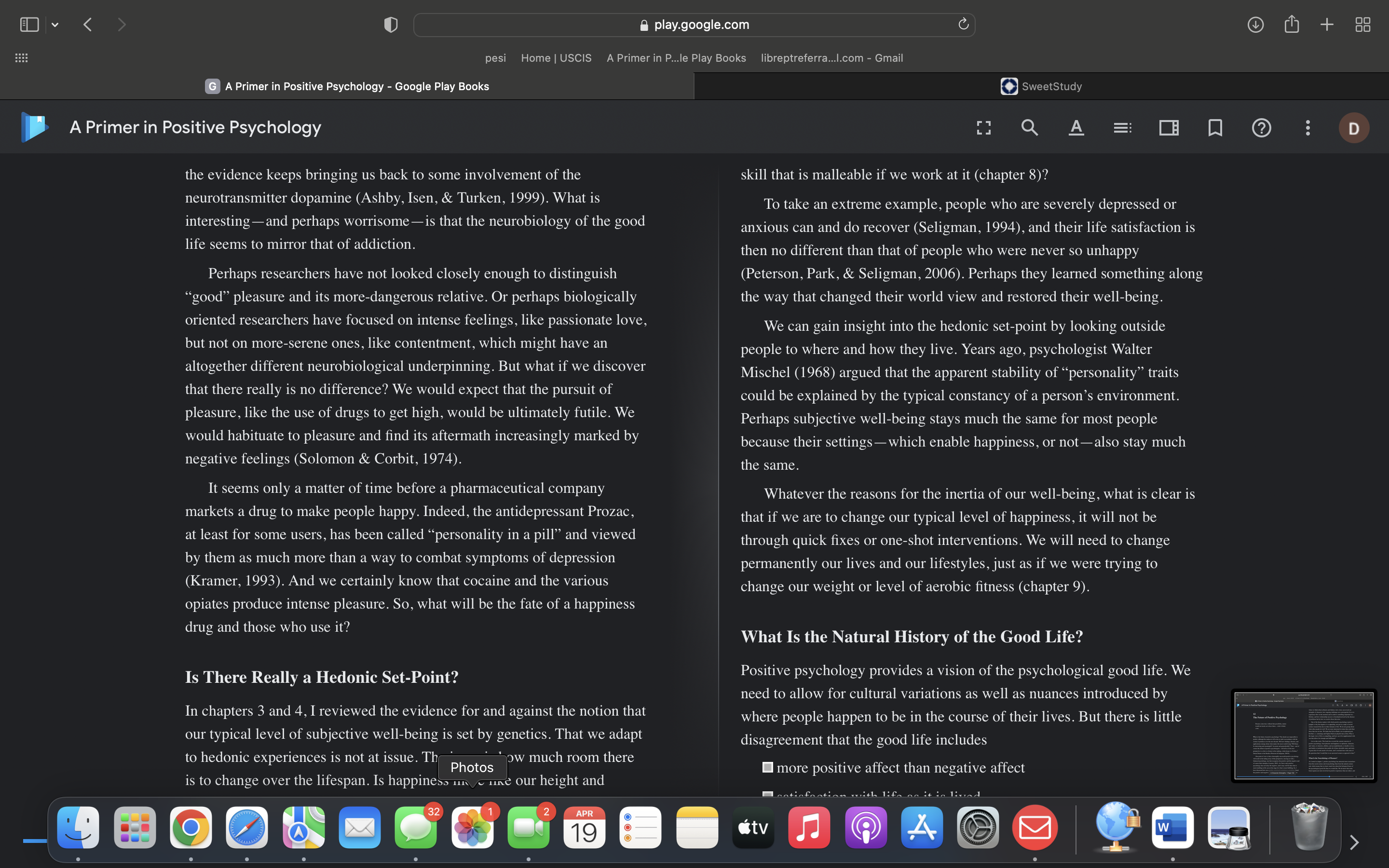Open Messages with 32 unread badge
Screen dimensions: 1389x868
416,828
